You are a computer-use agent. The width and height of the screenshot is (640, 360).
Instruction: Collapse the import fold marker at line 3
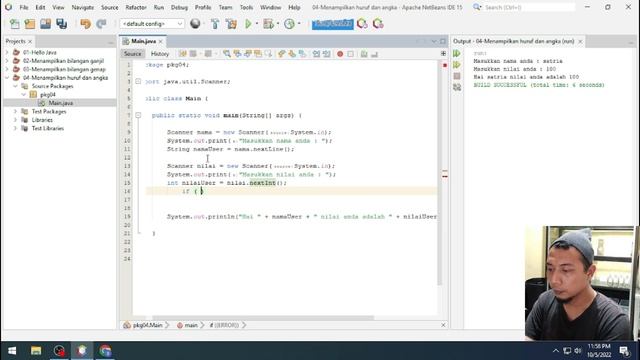(x=138, y=82)
